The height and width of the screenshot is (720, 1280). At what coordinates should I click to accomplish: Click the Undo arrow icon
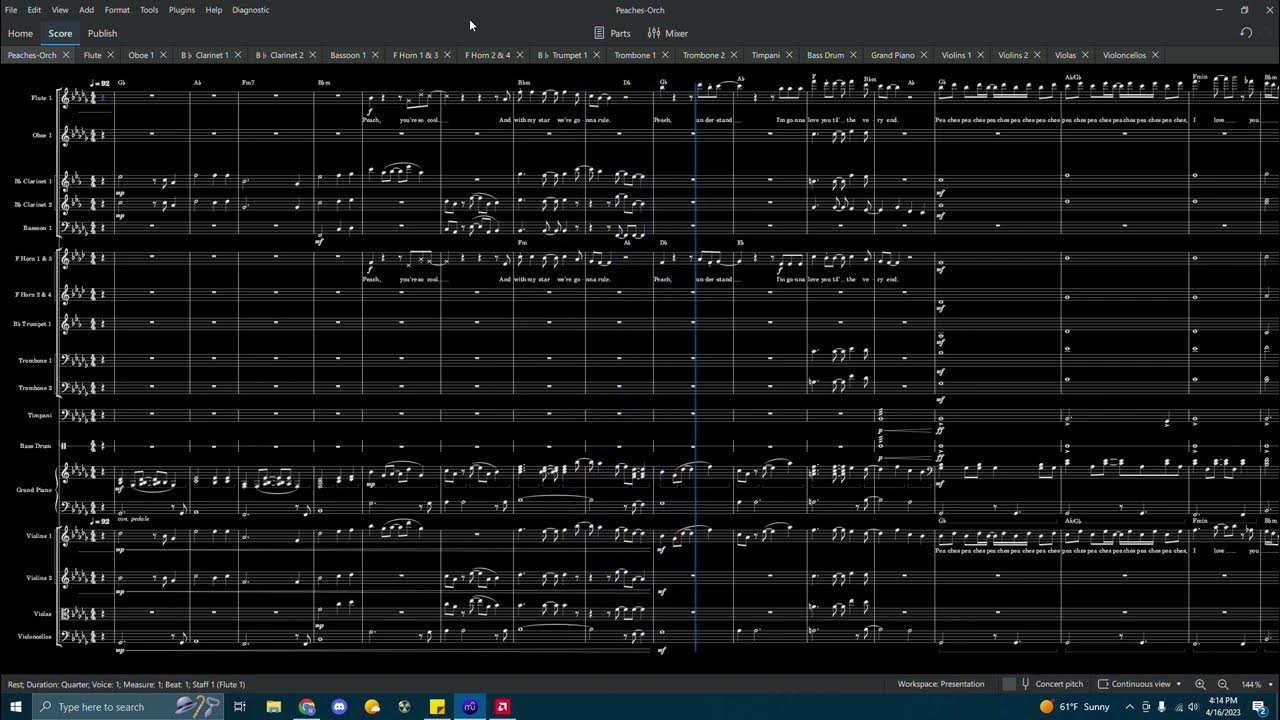(x=1246, y=33)
